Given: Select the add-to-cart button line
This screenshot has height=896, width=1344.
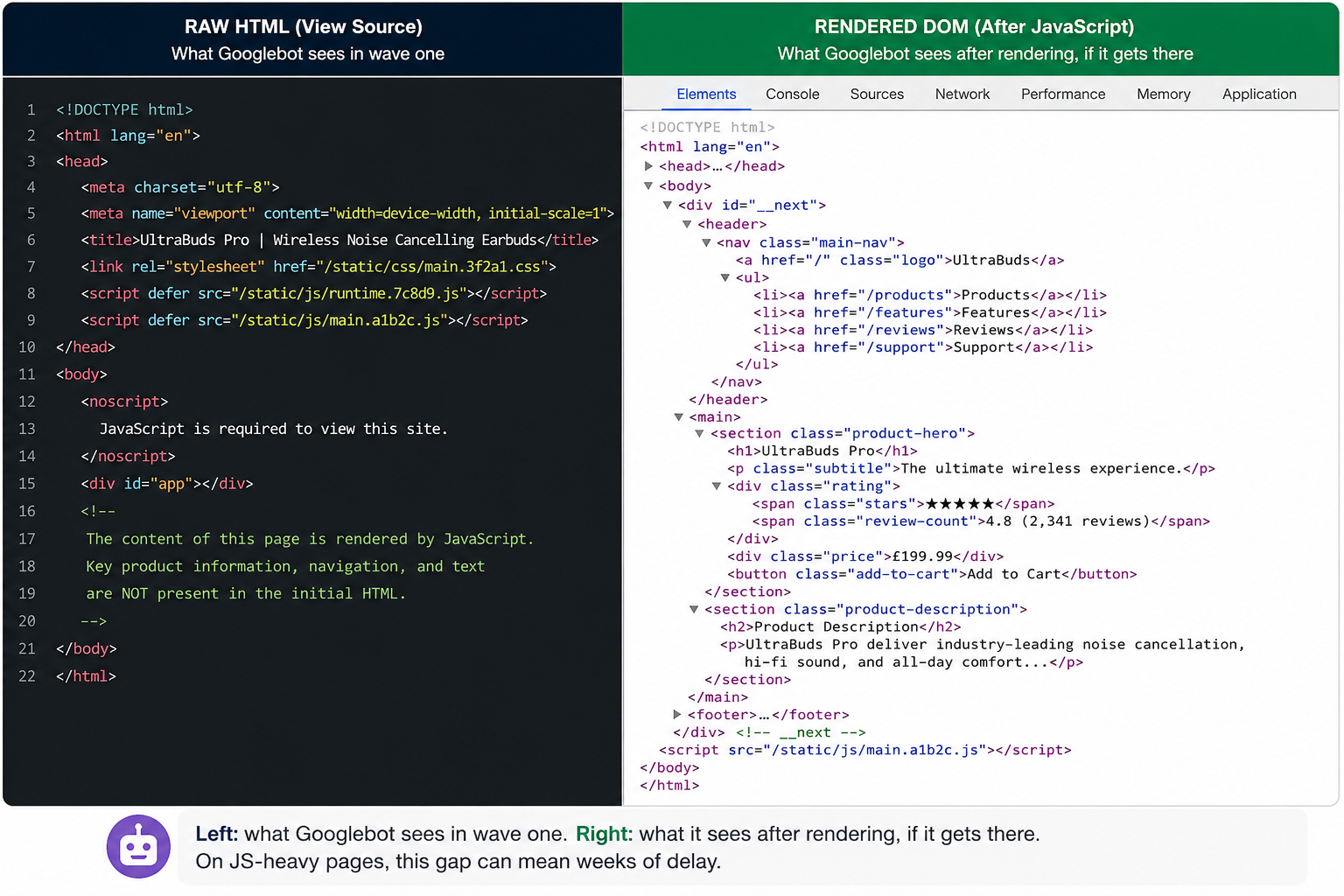Looking at the screenshot, I should click(932, 574).
